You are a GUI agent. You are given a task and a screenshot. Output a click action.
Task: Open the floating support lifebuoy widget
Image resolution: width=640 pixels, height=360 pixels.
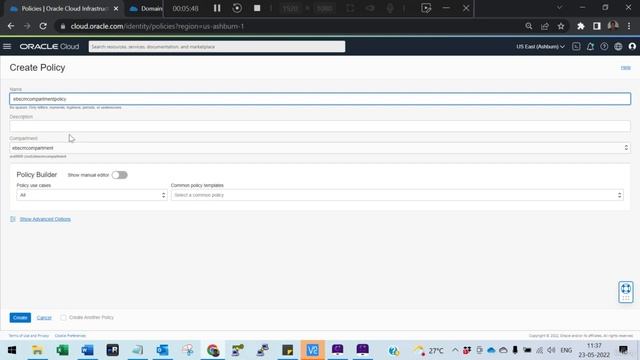626,292
